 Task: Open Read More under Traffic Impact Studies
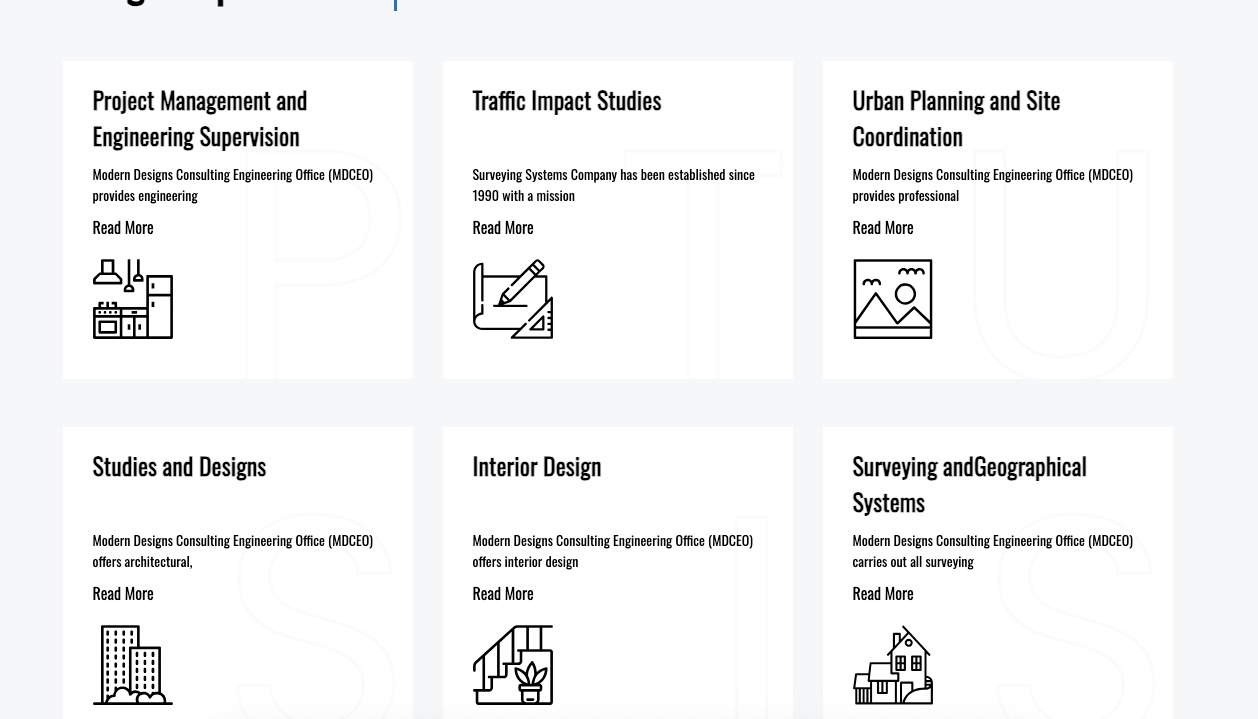[x=503, y=228]
